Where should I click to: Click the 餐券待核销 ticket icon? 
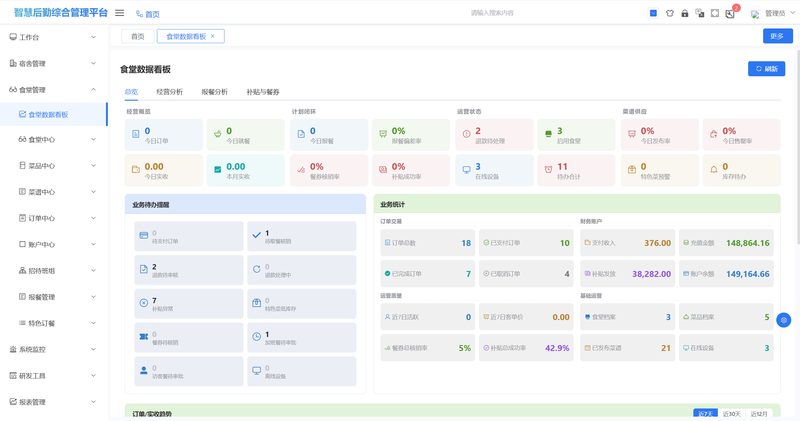click(144, 337)
